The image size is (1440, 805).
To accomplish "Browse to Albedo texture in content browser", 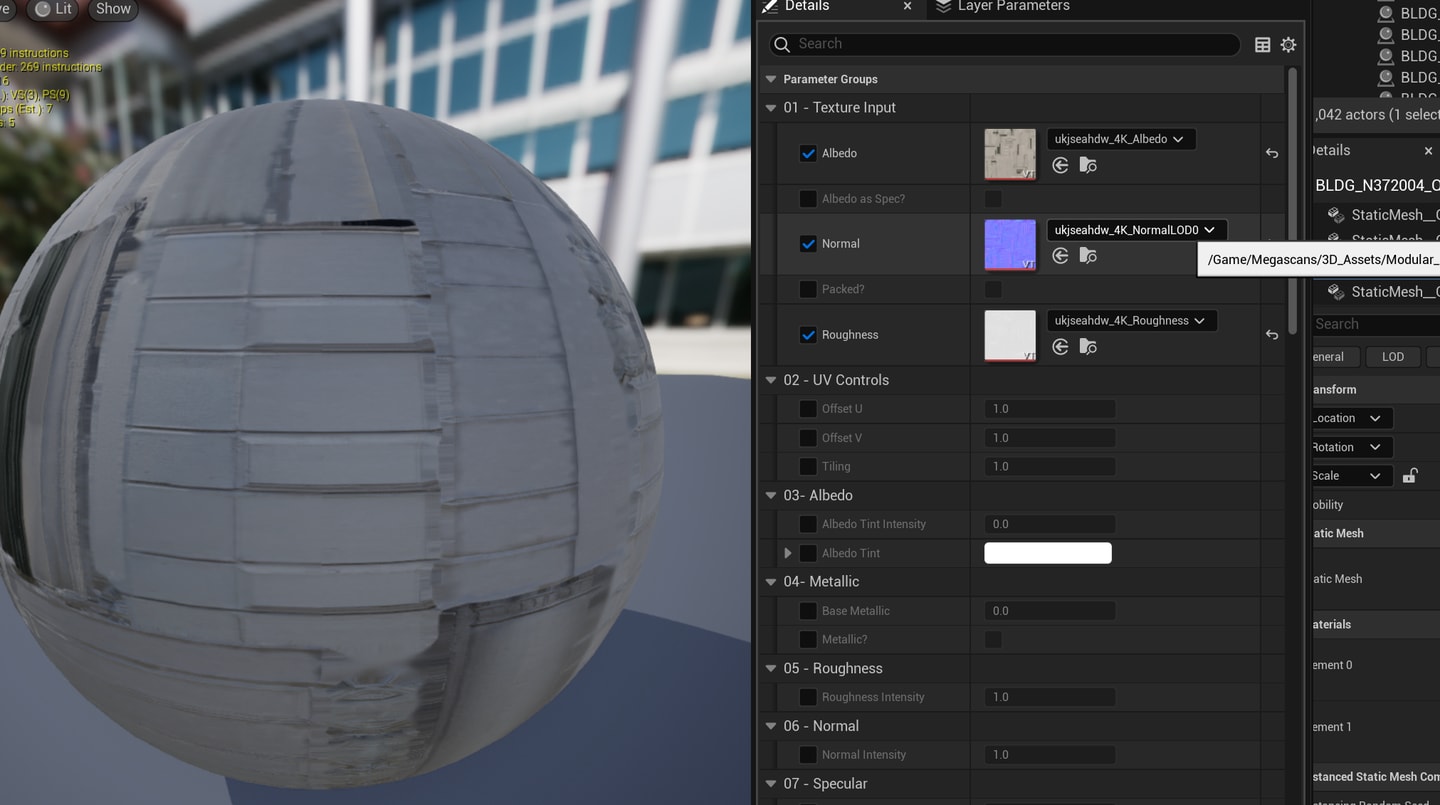I will pos(1088,165).
